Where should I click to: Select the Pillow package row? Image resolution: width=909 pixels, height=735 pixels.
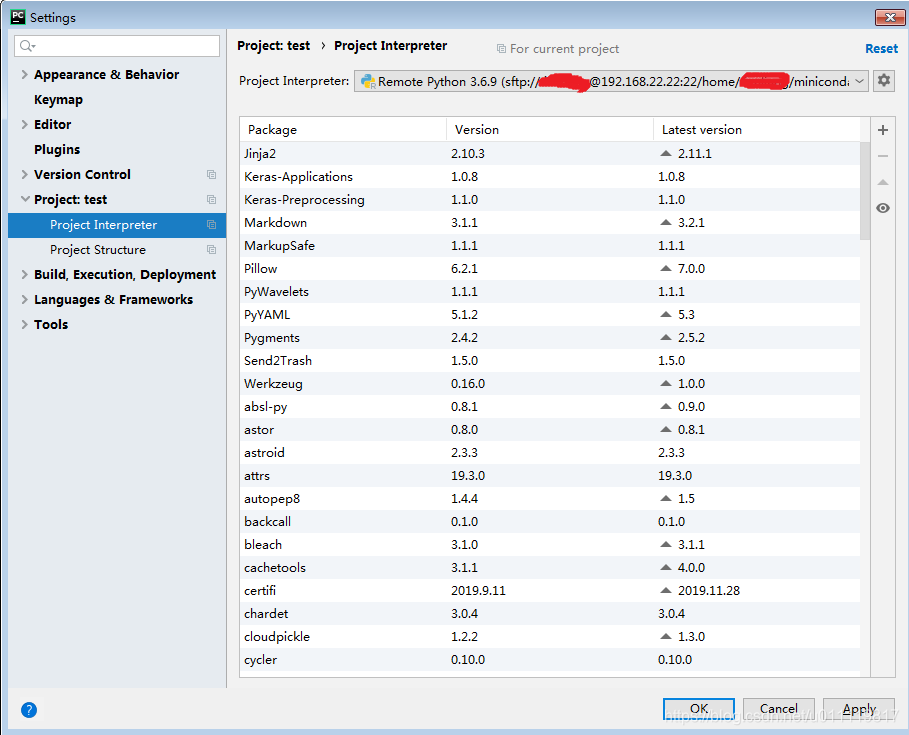click(550, 268)
